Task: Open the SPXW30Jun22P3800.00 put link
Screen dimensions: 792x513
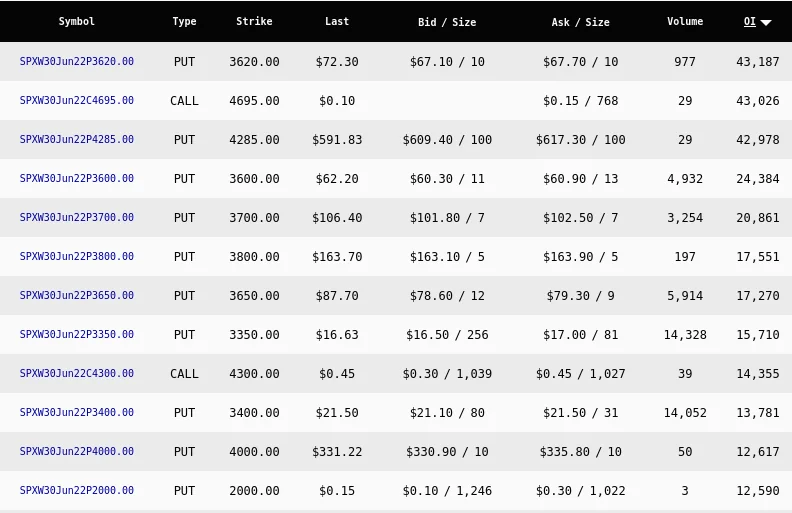Action: tap(77, 256)
